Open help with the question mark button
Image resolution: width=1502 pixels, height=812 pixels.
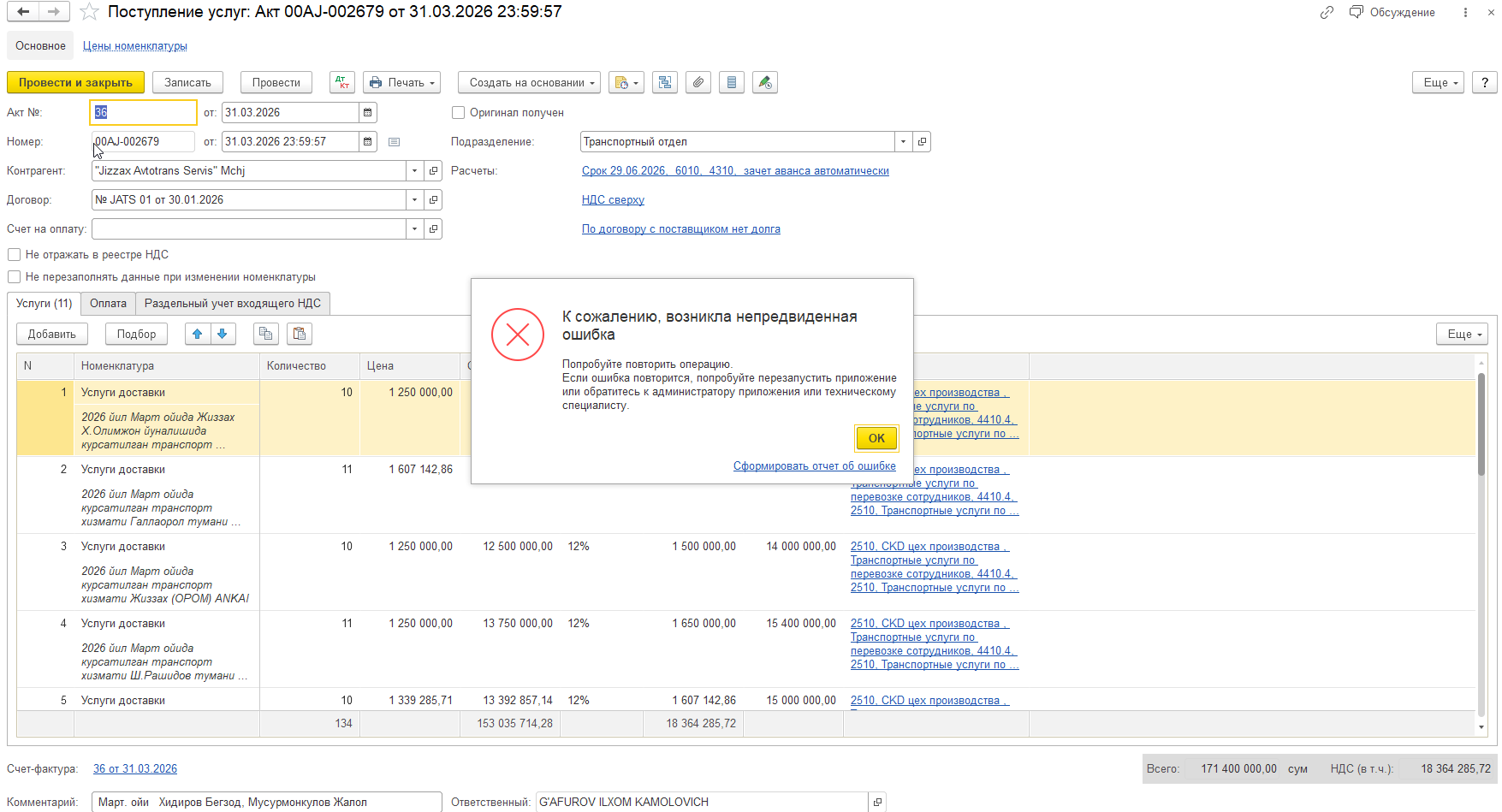[x=1485, y=82]
